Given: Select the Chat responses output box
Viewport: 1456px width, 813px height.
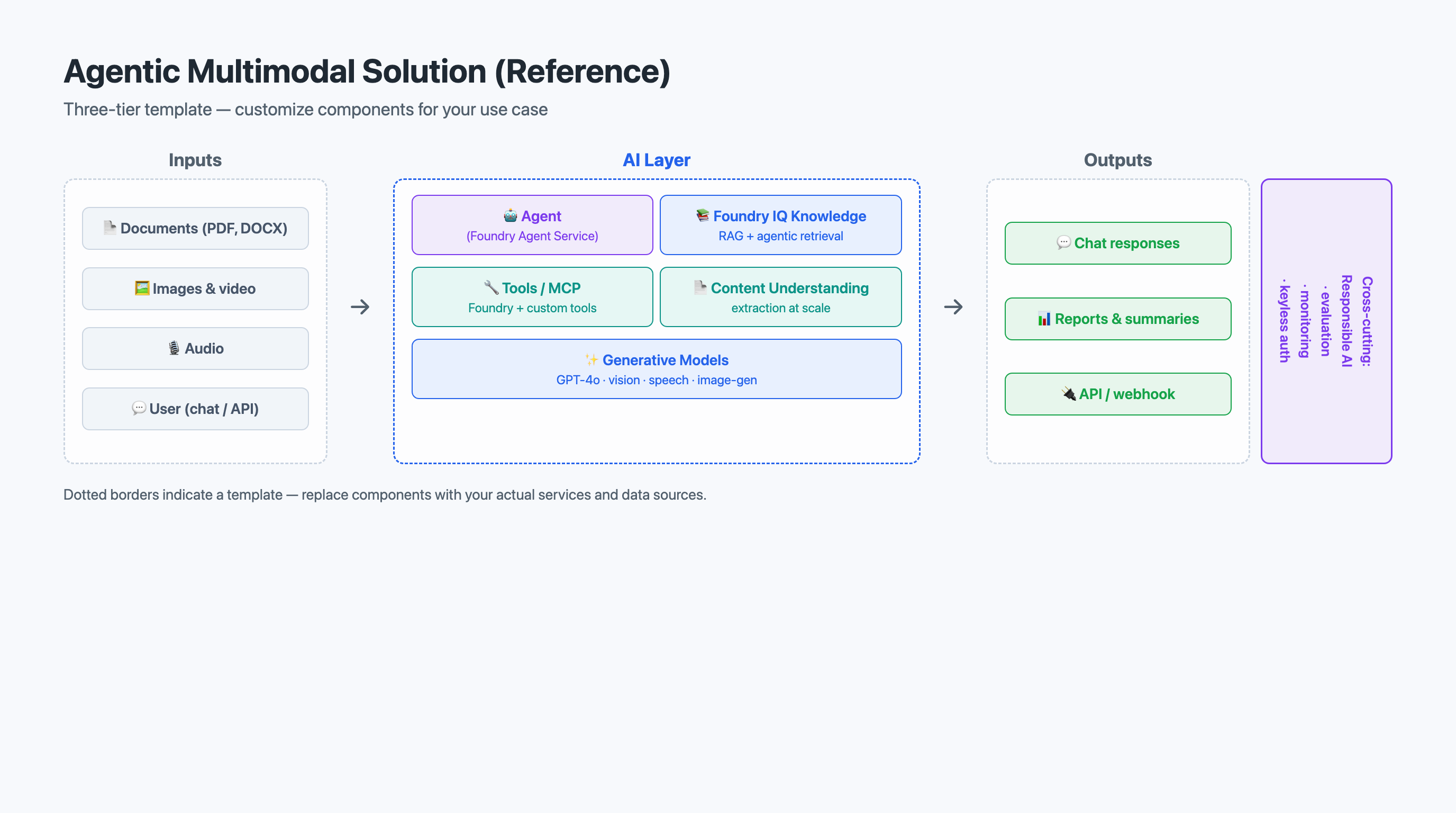Looking at the screenshot, I should click(1118, 243).
